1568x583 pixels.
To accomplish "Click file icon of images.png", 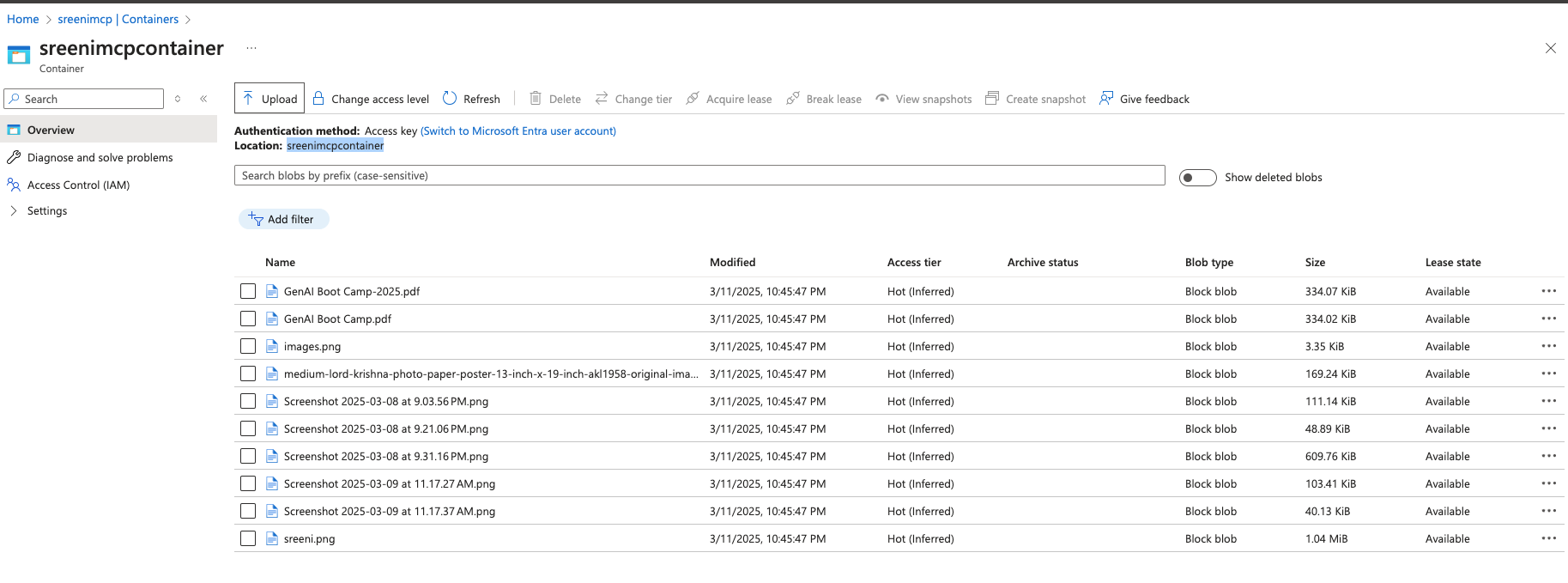I will (x=272, y=346).
